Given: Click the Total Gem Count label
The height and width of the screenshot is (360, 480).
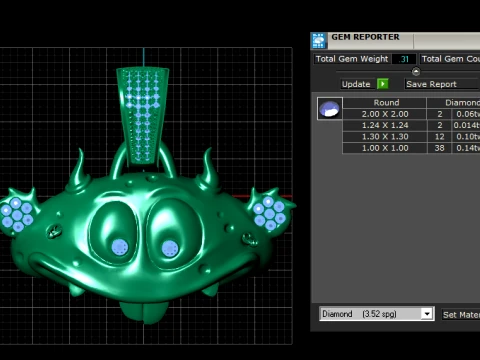Looking at the screenshot, I should [x=450, y=59].
